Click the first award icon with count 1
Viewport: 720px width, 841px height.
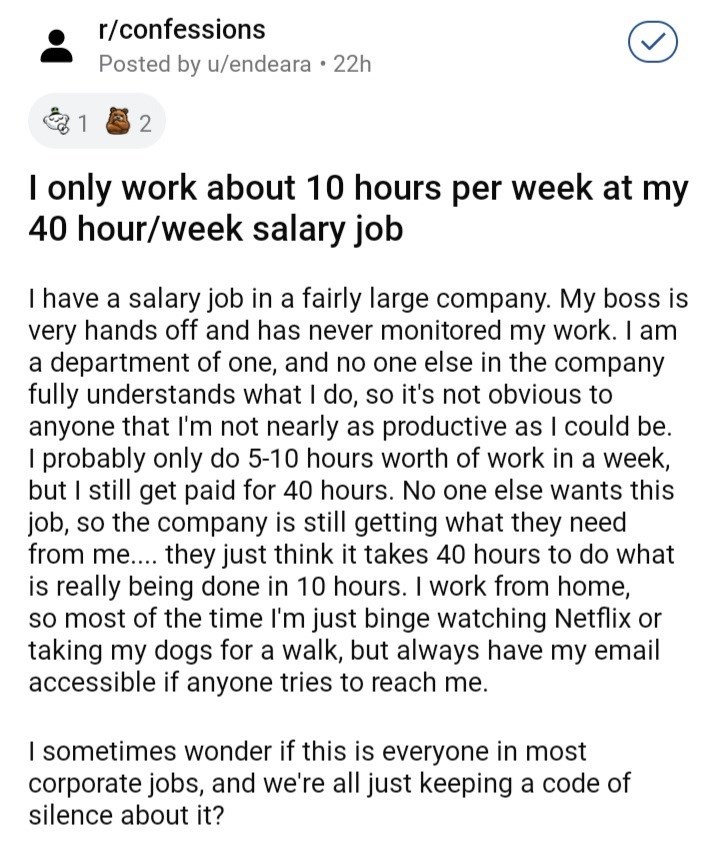57,121
